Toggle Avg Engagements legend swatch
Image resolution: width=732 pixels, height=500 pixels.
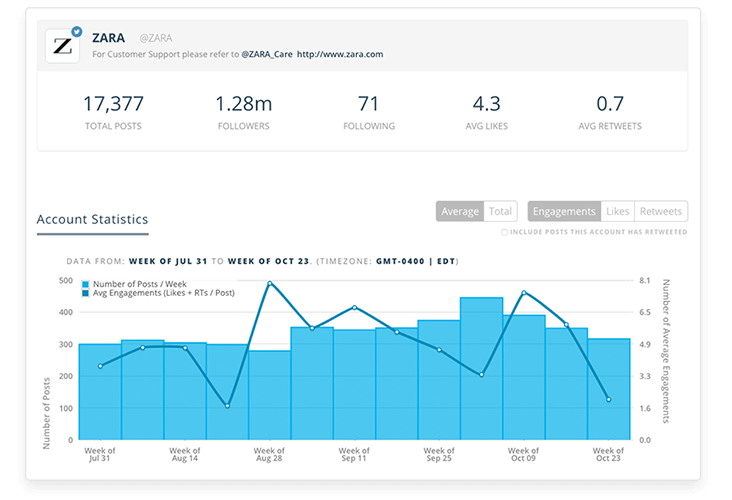[85, 293]
